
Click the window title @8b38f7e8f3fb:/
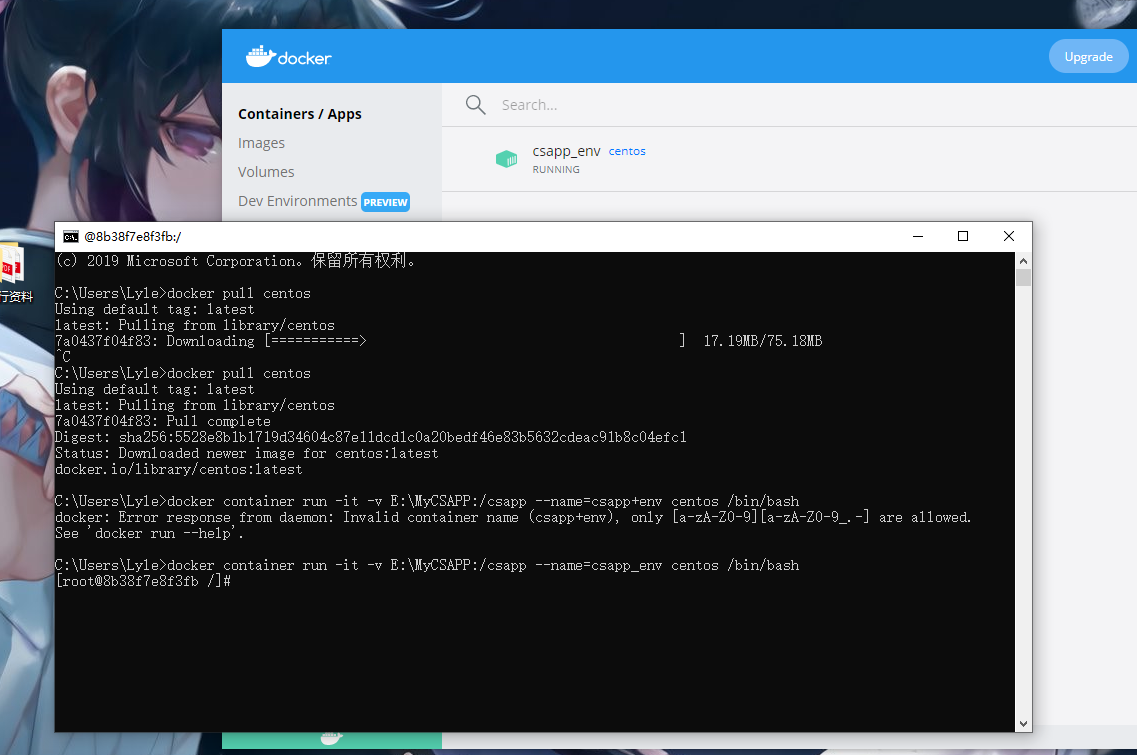pyautogui.click(x=133, y=236)
